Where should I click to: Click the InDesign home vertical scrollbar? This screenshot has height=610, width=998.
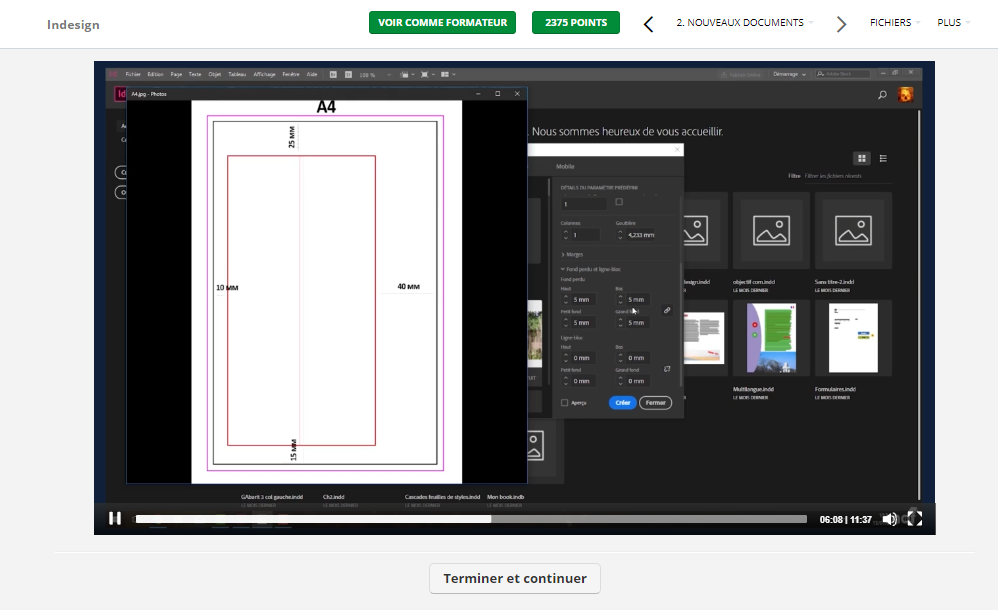[919, 304]
